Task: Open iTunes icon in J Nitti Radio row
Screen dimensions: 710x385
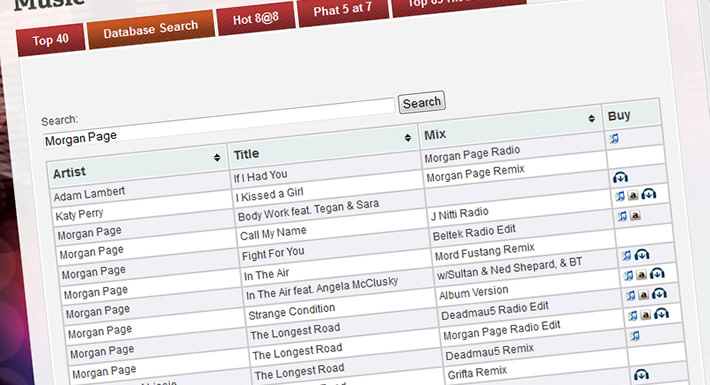Action: (x=620, y=196)
